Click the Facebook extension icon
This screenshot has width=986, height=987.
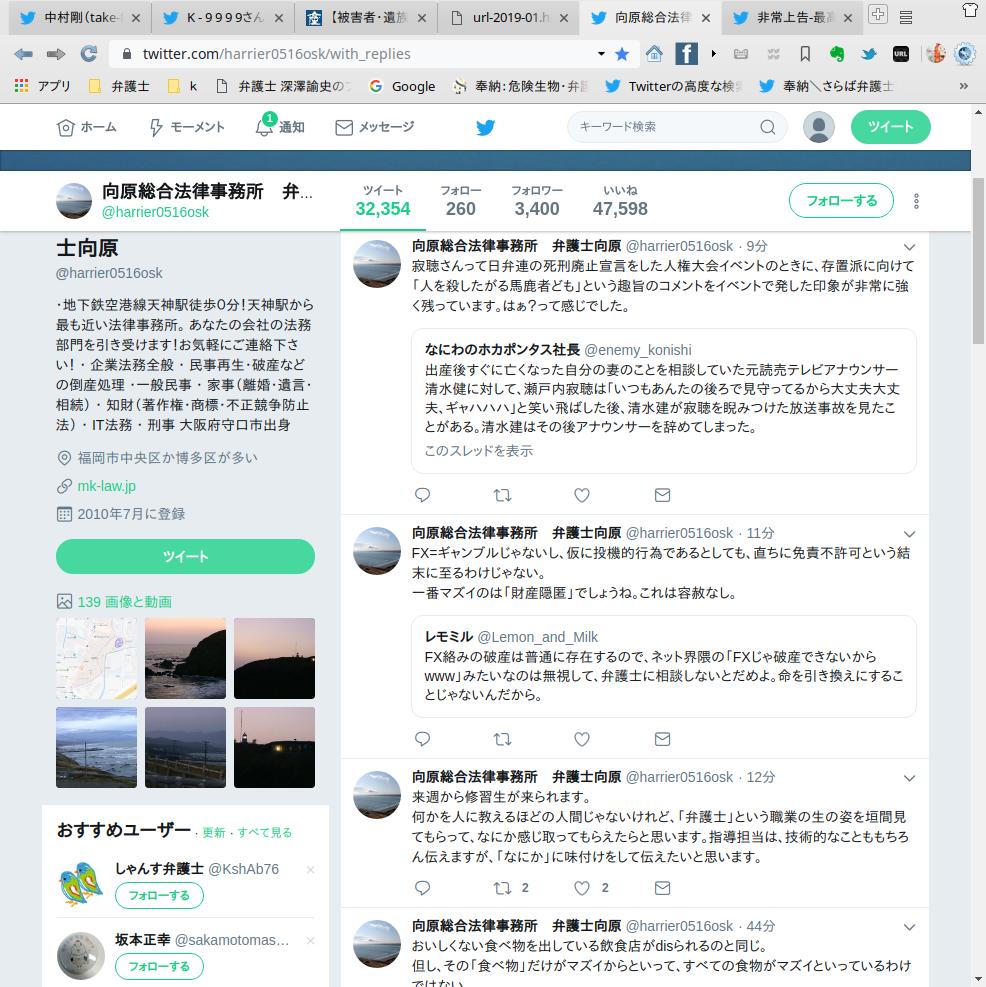686,54
